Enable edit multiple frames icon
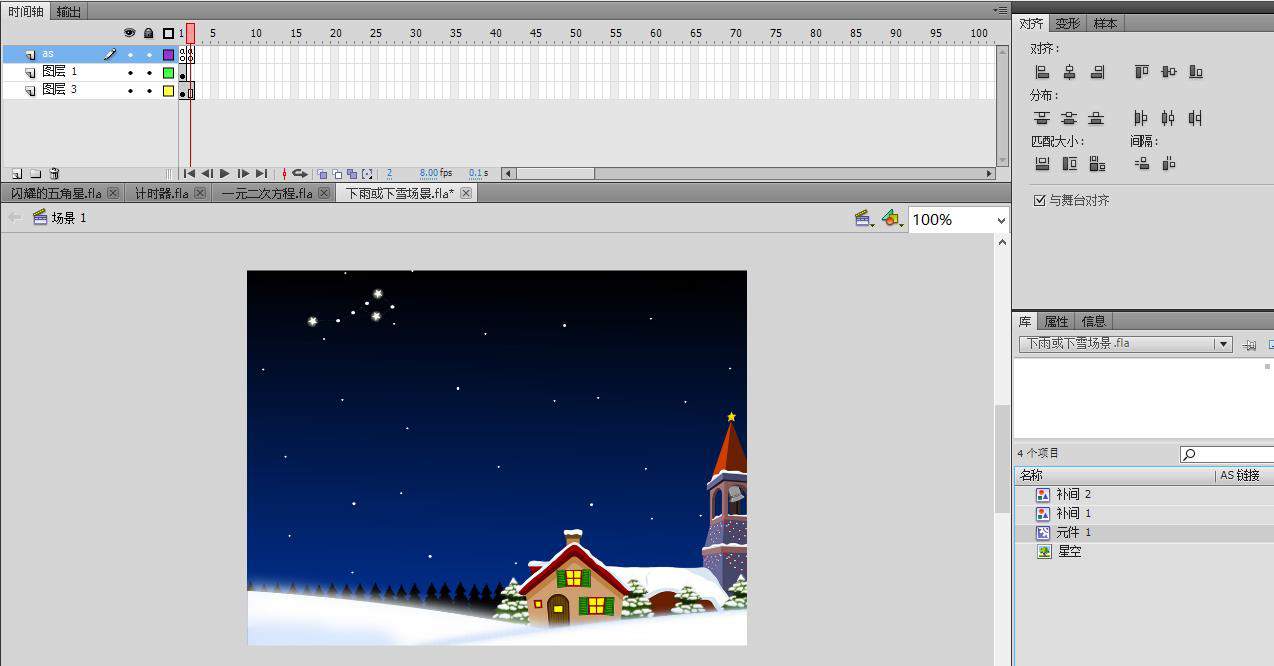 (352, 174)
